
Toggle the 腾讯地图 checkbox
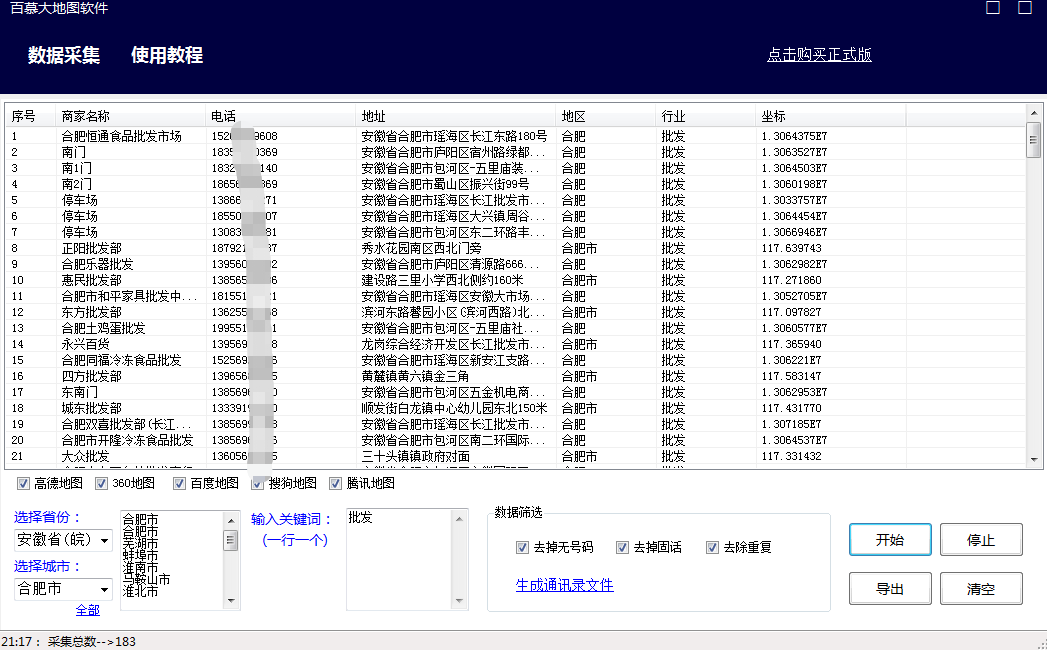coord(335,483)
